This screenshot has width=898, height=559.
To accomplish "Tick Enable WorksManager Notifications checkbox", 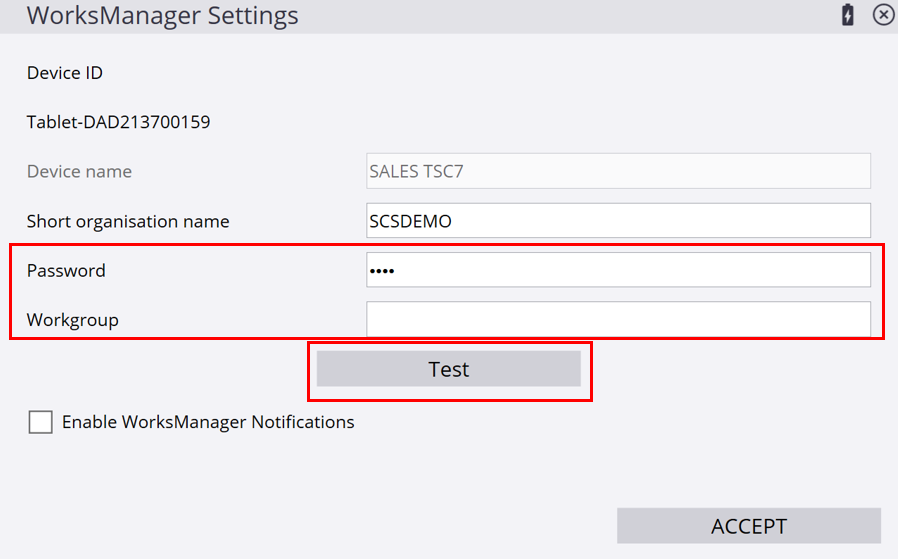I will pyautogui.click(x=41, y=422).
